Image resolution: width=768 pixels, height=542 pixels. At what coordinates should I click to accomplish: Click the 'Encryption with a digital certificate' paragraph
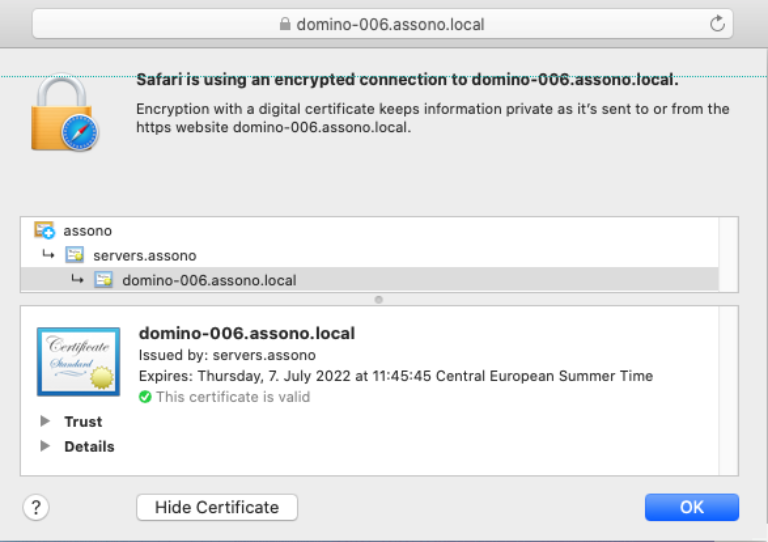433,118
